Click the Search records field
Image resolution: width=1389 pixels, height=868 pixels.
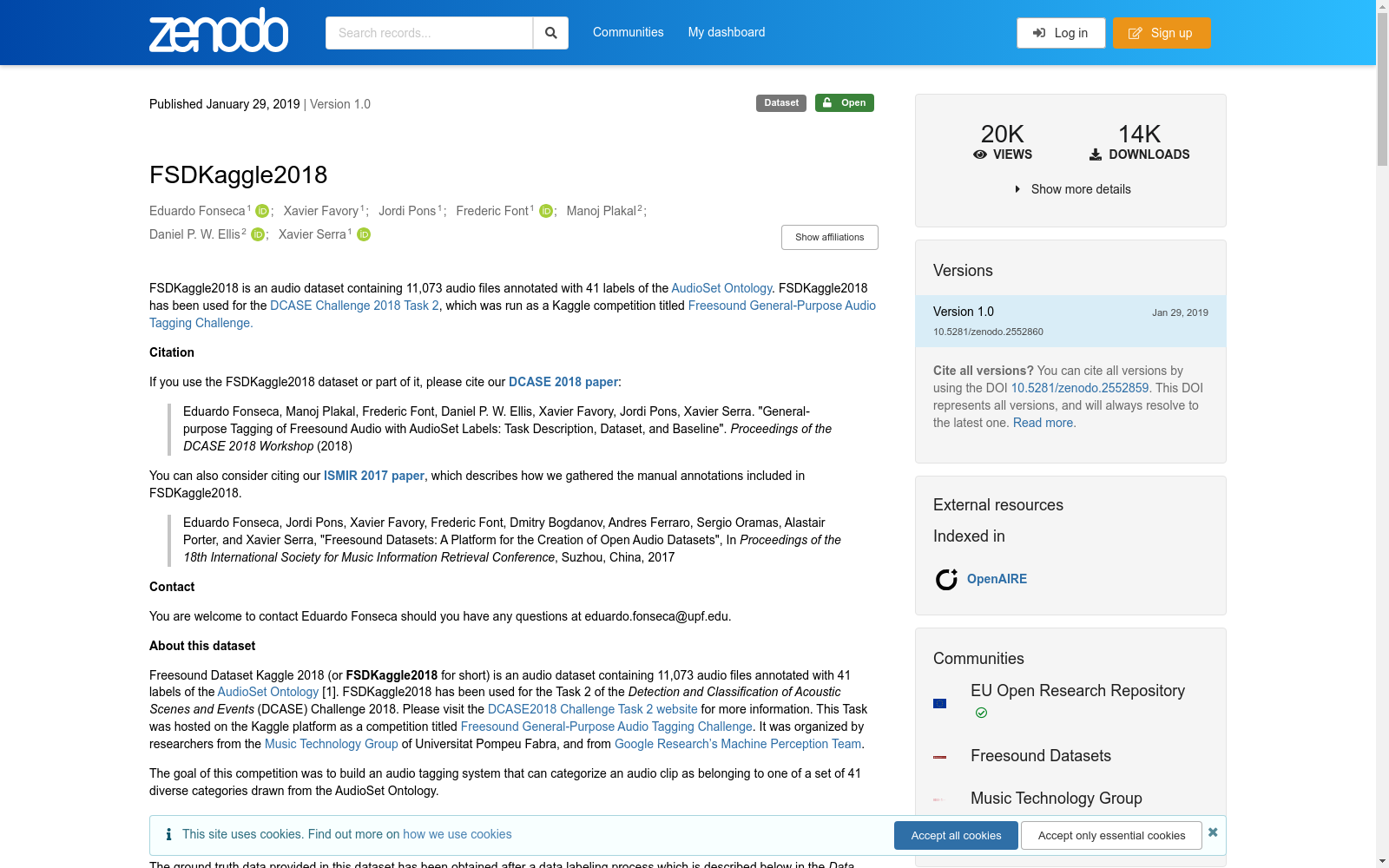[429, 33]
